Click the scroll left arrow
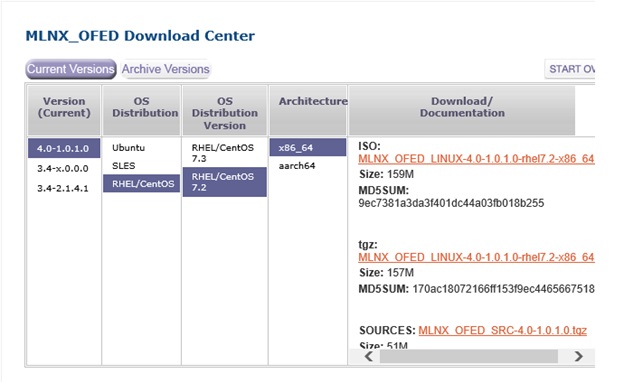The image size is (624, 383). click(x=369, y=356)
